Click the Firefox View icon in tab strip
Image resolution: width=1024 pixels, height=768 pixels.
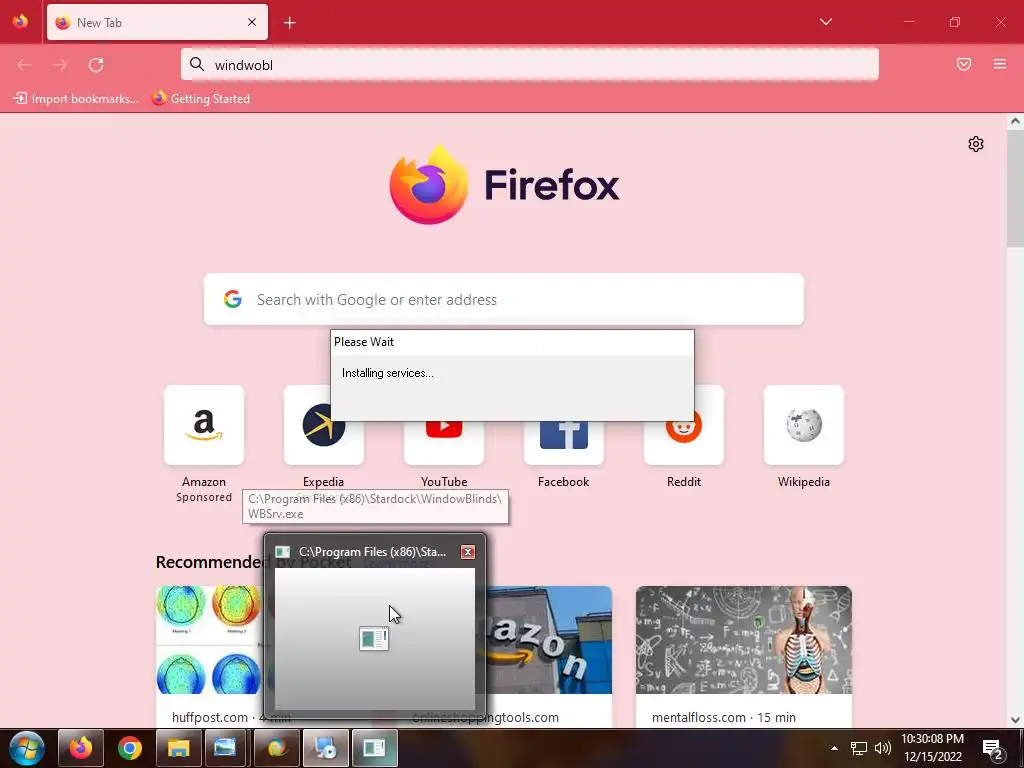pyautogui.click(x=20, y=22)
